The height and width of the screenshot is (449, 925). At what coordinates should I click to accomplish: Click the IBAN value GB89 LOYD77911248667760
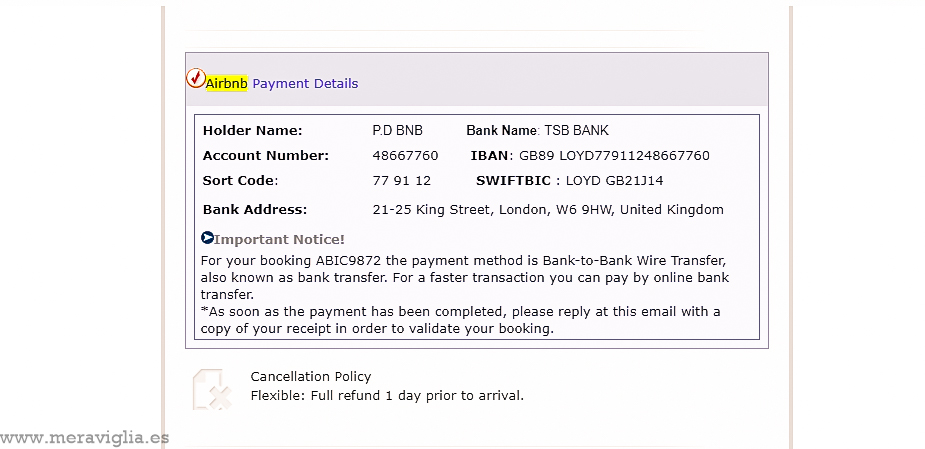pyautogui.click(x=614, y=155)
